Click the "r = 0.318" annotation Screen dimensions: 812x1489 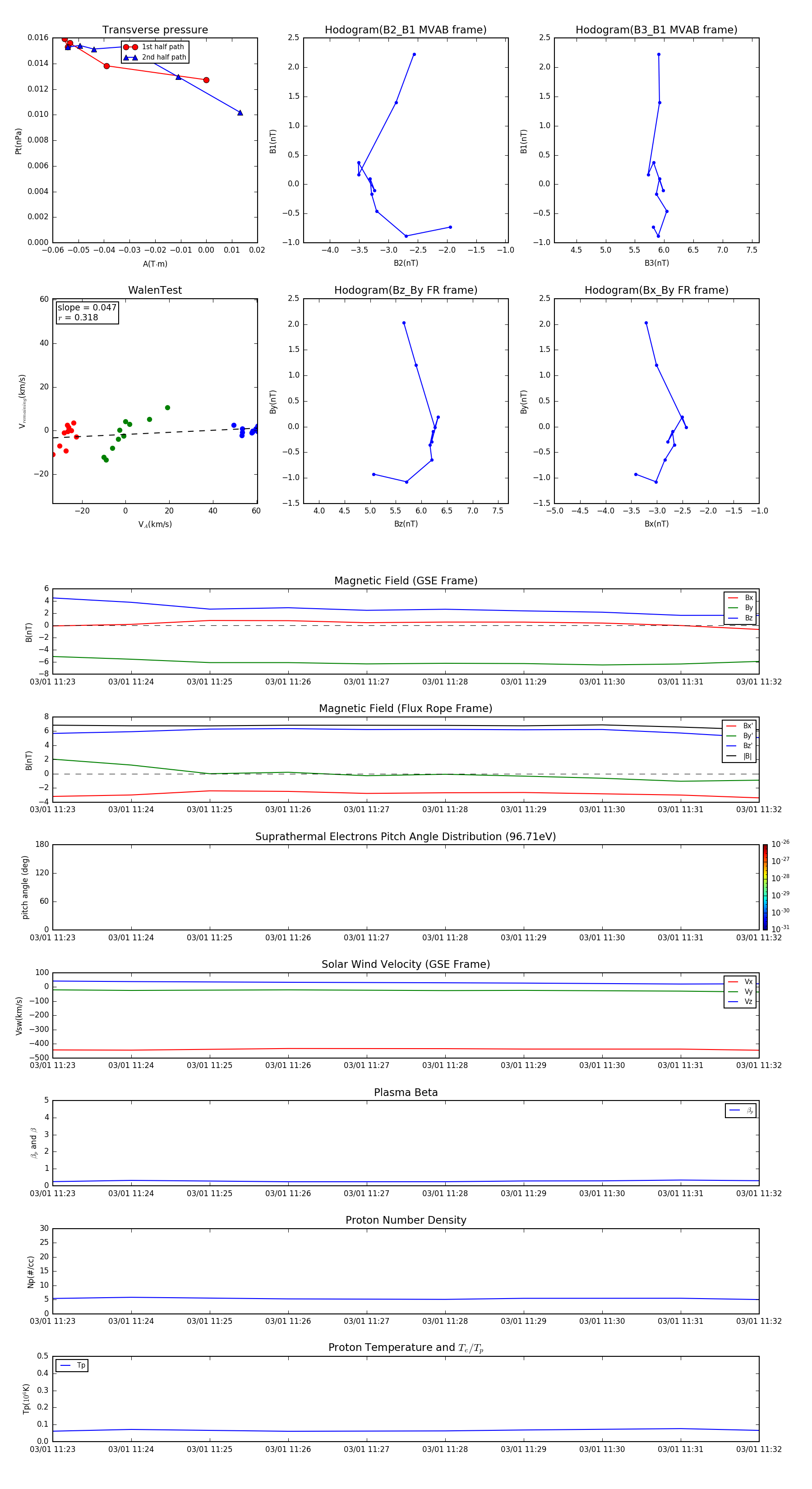click(x=78, y=317)
